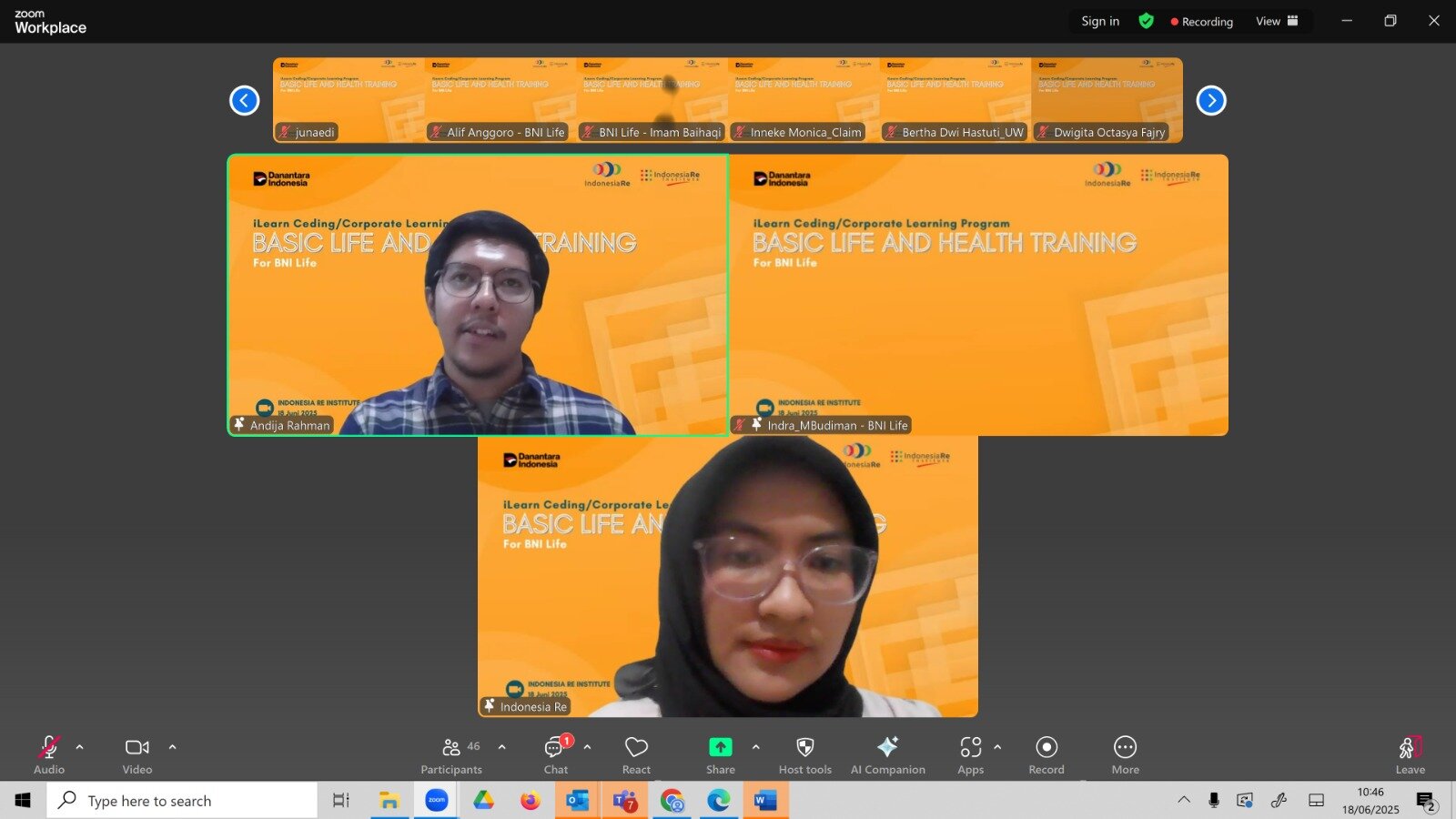The height and width of the screenshot is (819, 1456).
Task: Expand the participants options arrow
Action: 502,747
